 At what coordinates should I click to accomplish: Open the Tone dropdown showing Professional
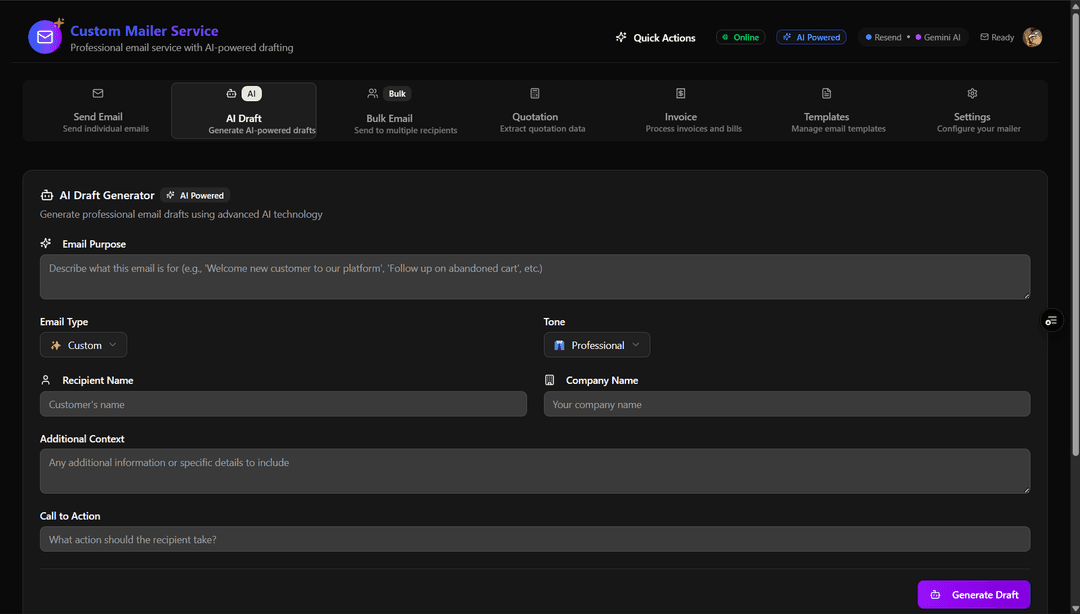597,344
